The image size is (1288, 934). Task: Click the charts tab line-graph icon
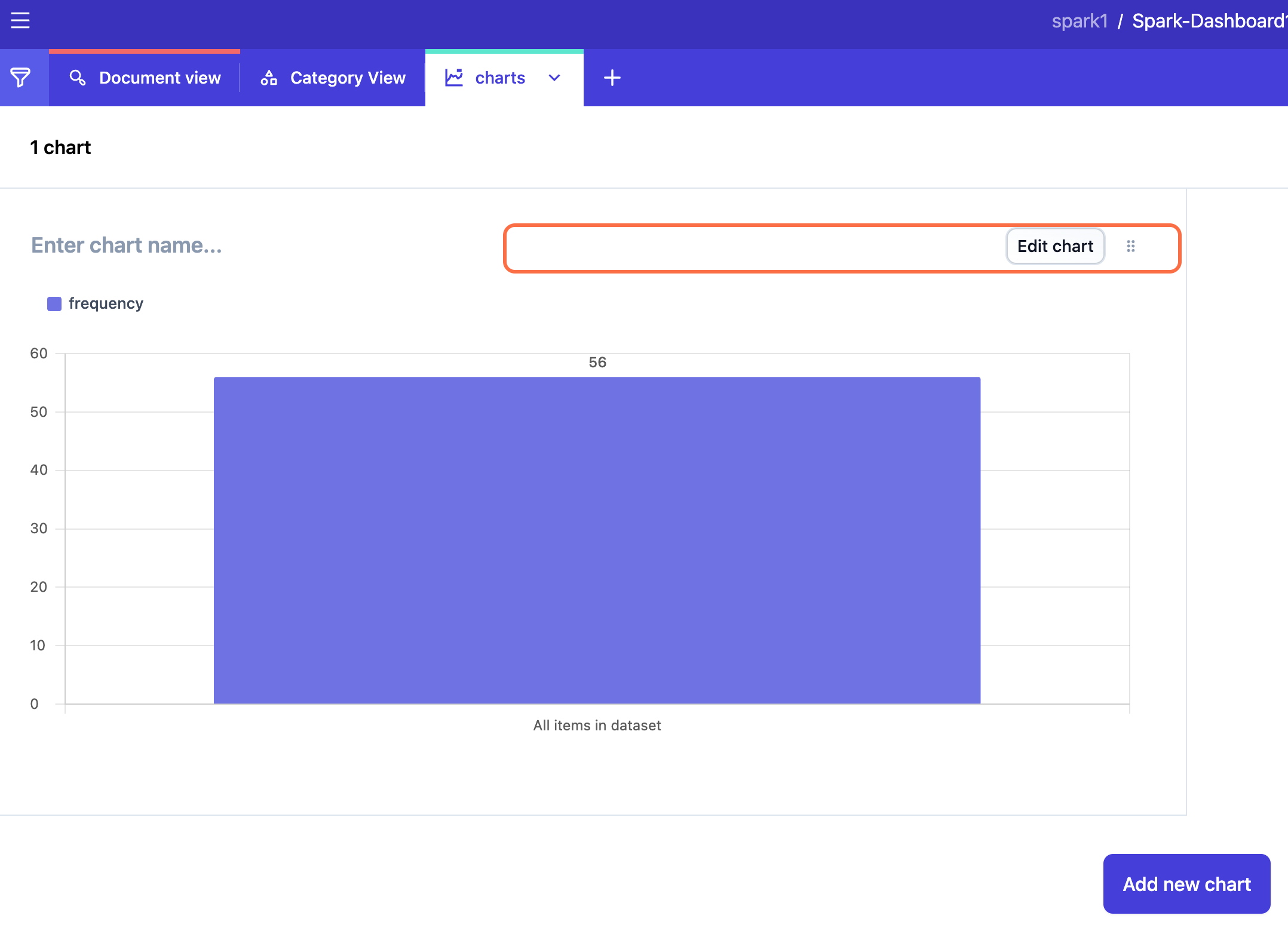point(454,78)
